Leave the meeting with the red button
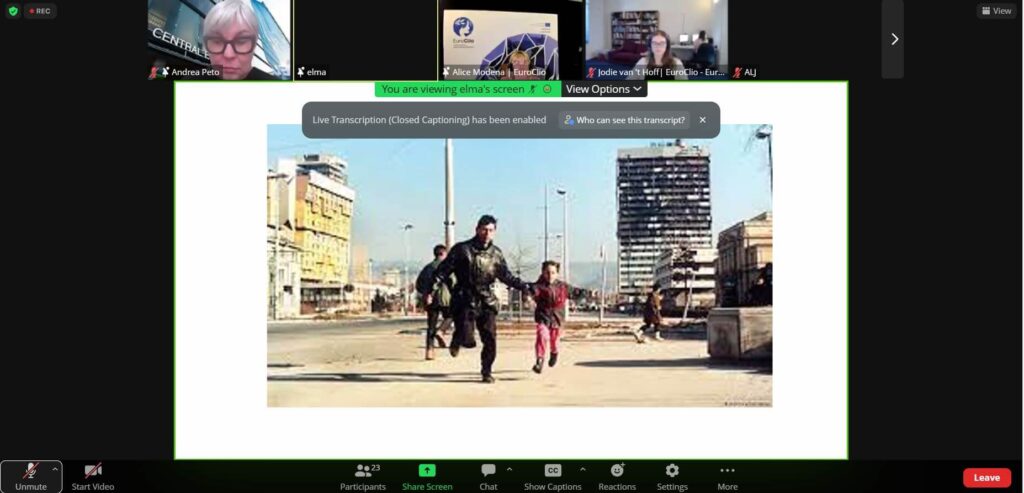Image resolution: width=1024 pixels, height=493 pixels. click(986, 478)
